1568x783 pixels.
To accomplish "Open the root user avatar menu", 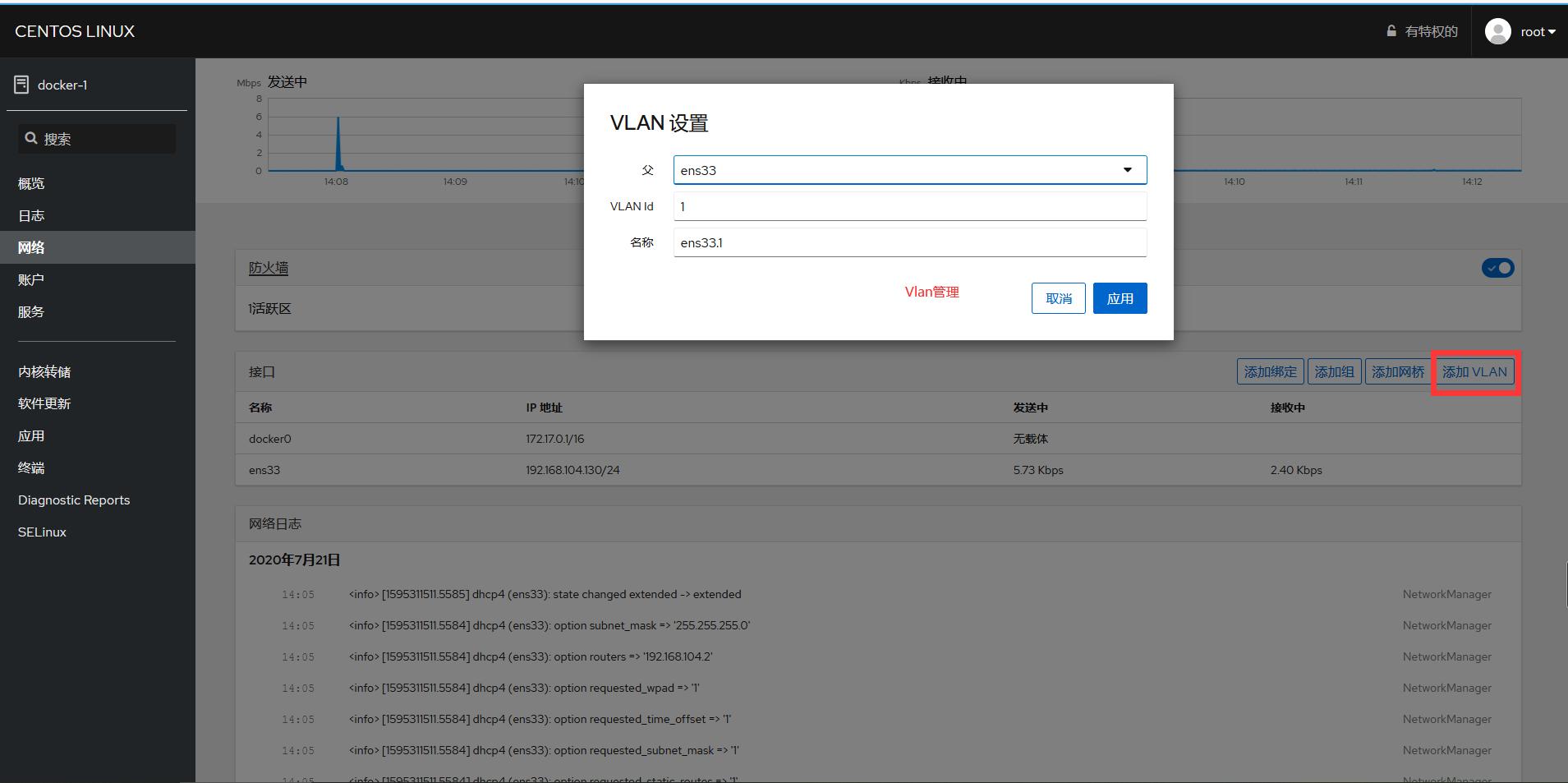I will [x=1498, y=30].
